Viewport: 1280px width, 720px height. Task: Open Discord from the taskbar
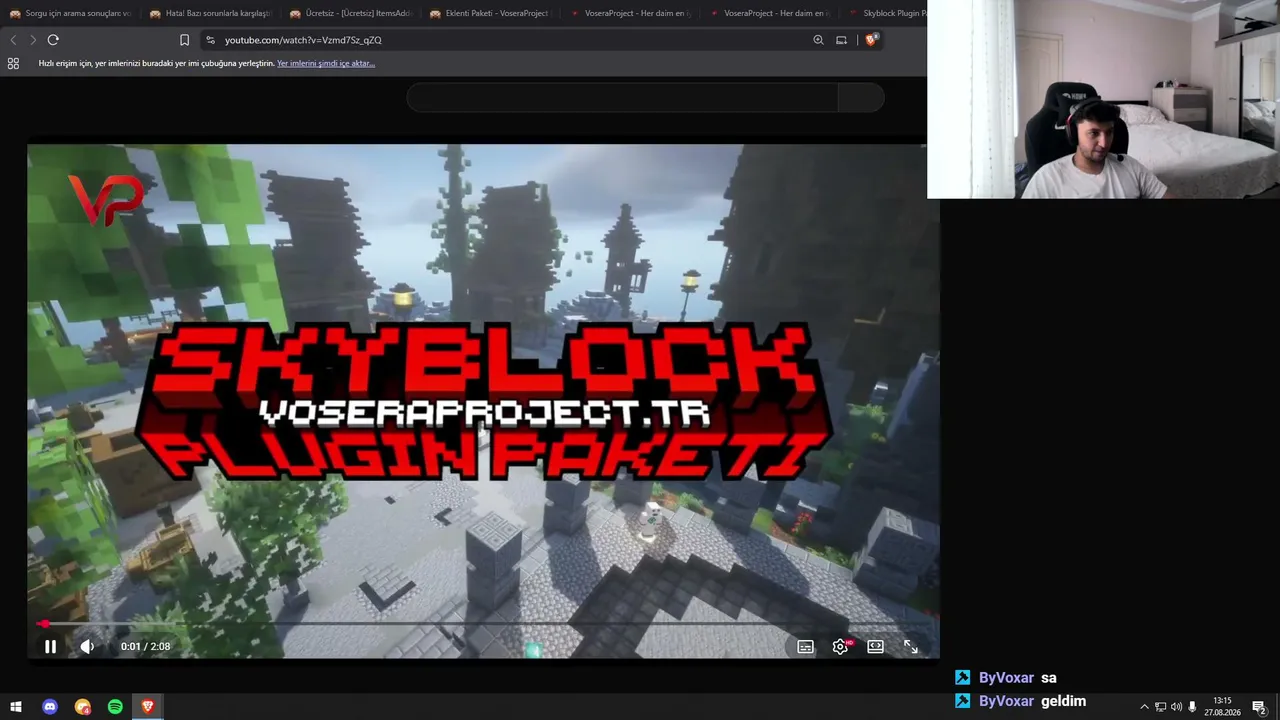tap(50, 707)
